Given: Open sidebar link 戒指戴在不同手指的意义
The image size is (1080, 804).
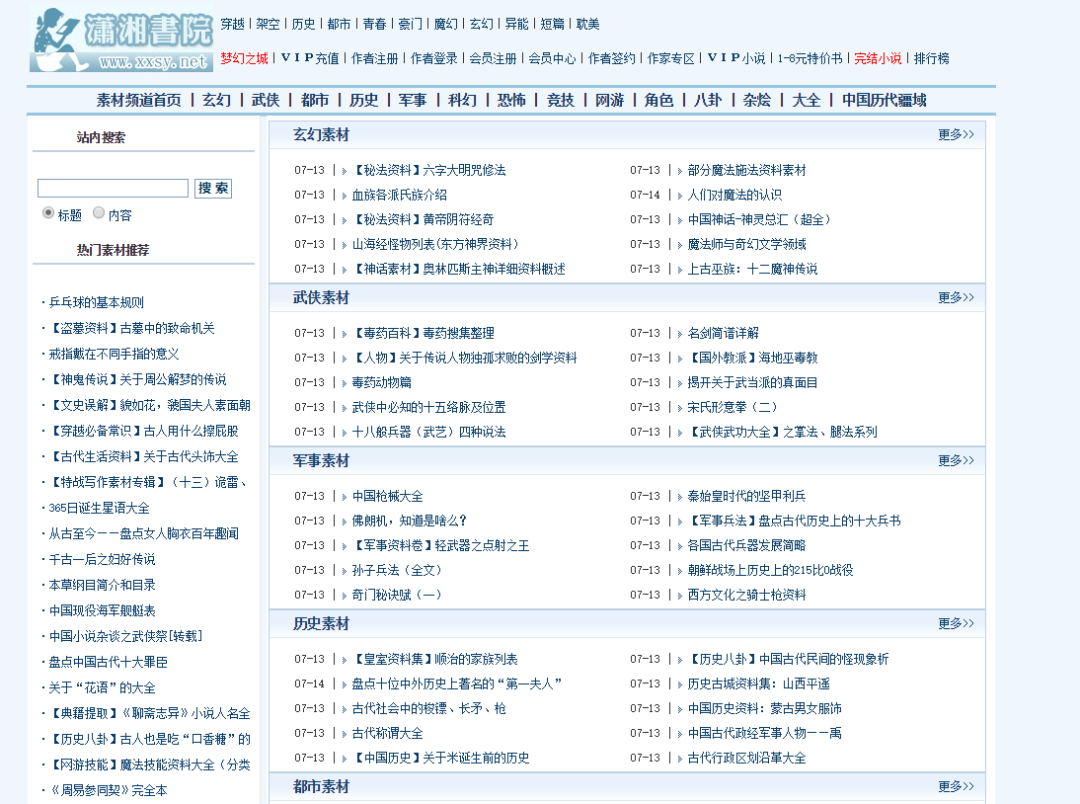Looking at the screenshot, I should tap(114, 354).
